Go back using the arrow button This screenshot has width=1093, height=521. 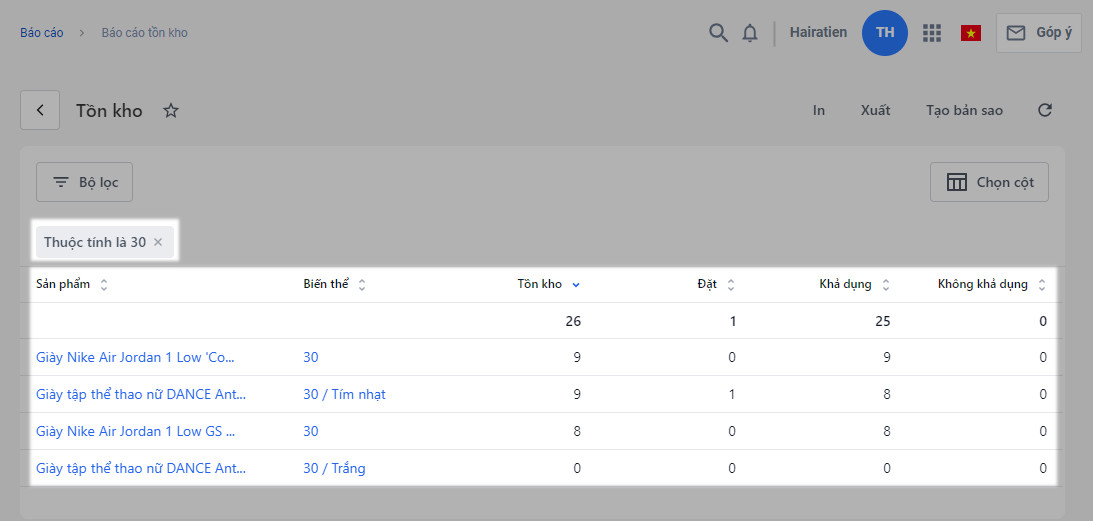(40, 110)
